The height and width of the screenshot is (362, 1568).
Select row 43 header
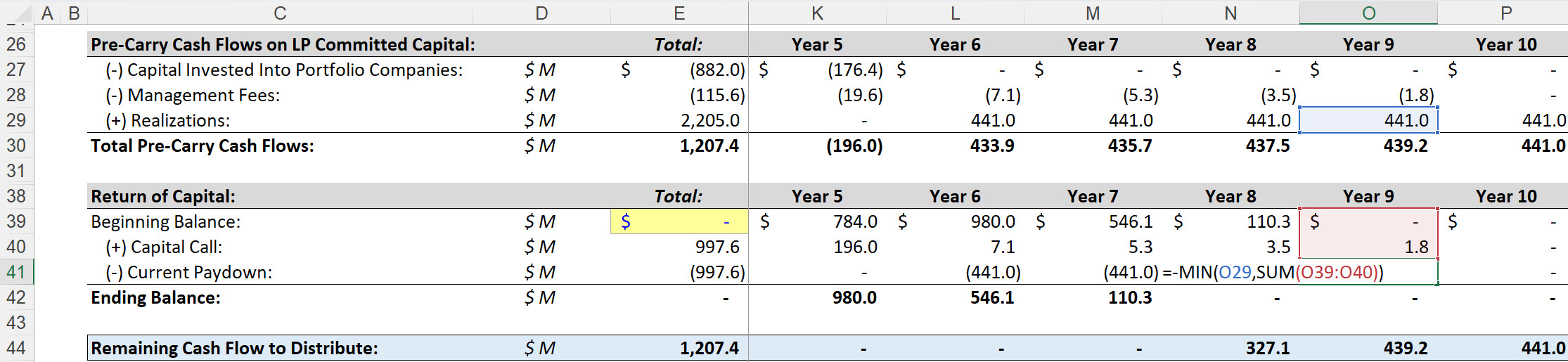coord(16,323)
